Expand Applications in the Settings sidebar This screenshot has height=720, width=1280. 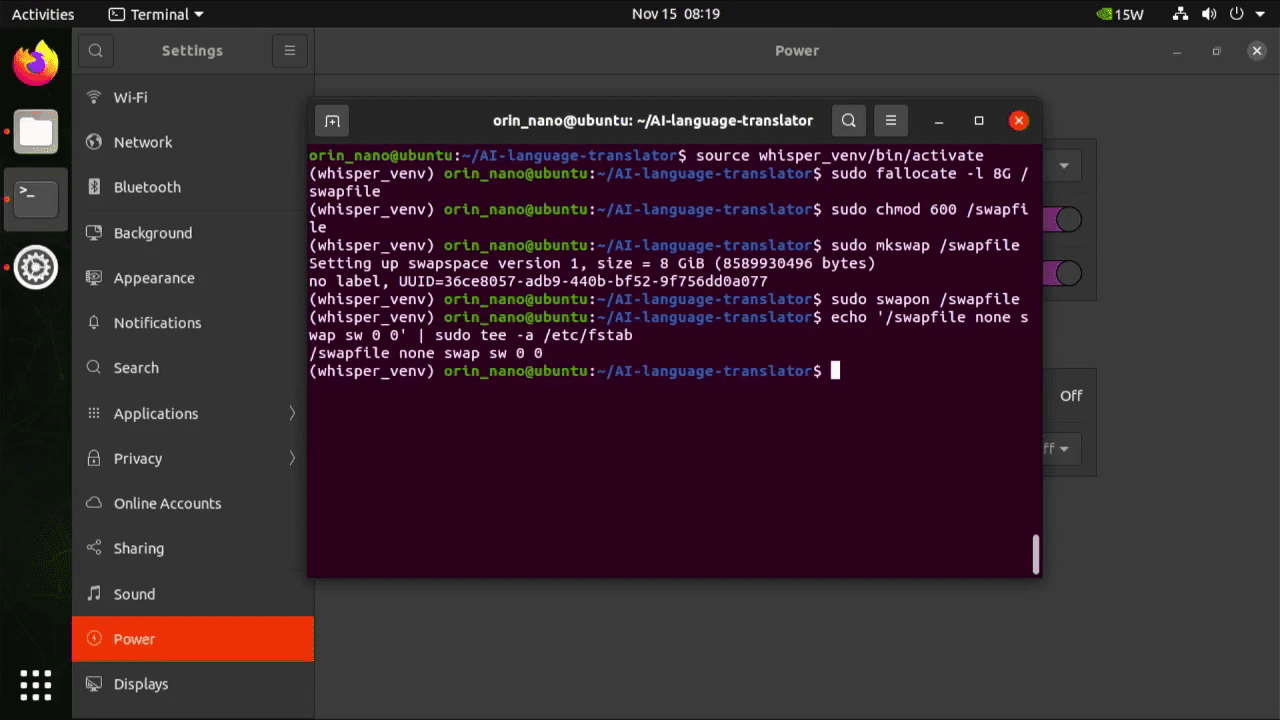coord(291,413)
